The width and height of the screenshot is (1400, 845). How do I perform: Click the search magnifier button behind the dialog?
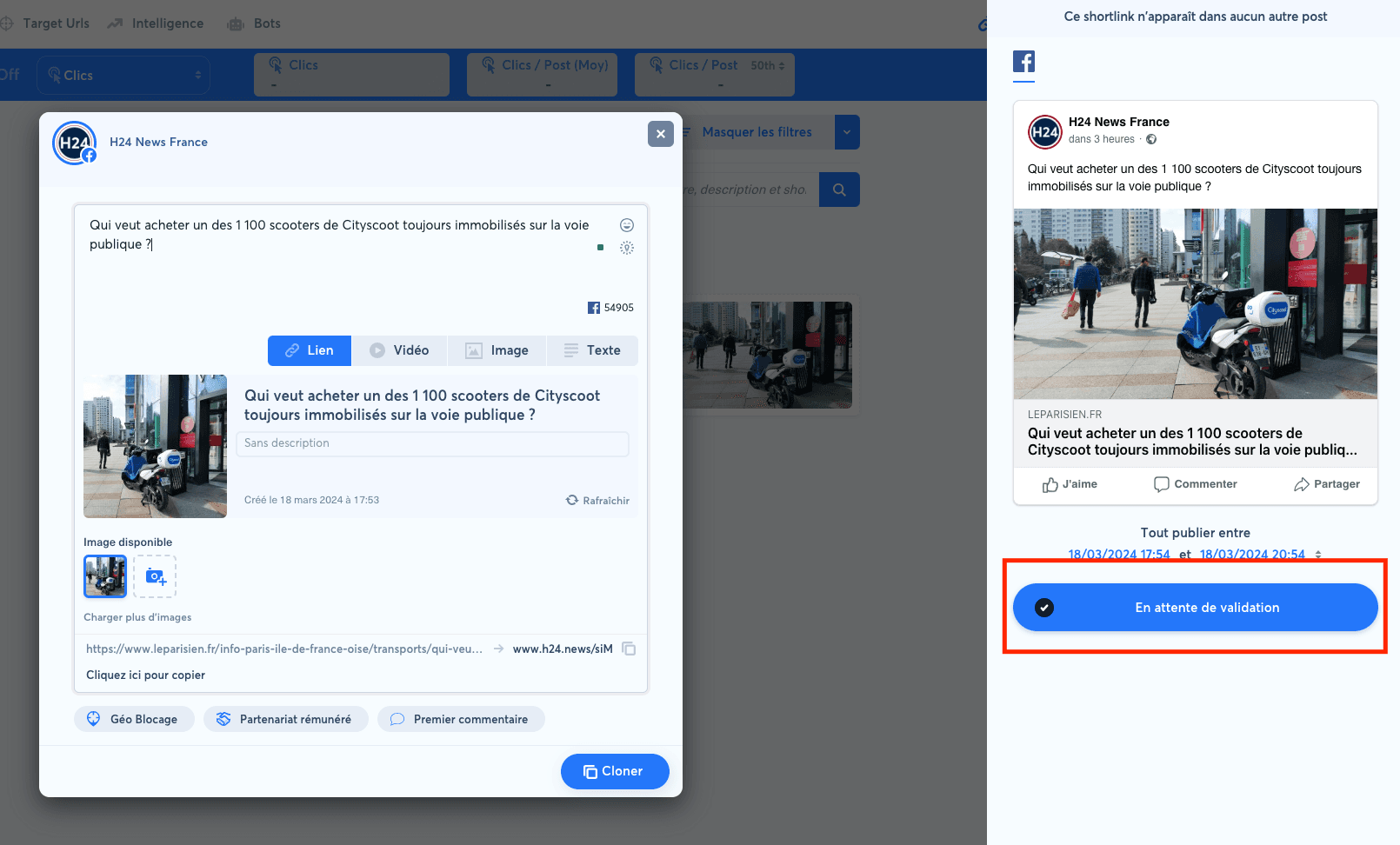tap(839, 190)
